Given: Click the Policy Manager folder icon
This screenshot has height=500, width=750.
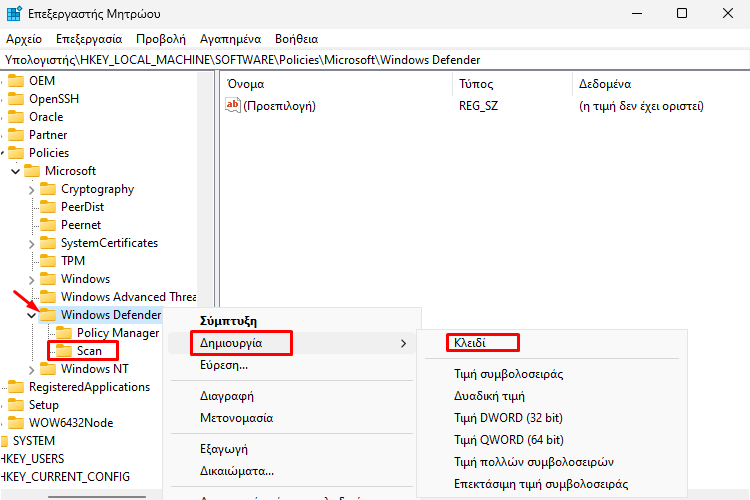Looking at the screenshot, I should [64, 333].
